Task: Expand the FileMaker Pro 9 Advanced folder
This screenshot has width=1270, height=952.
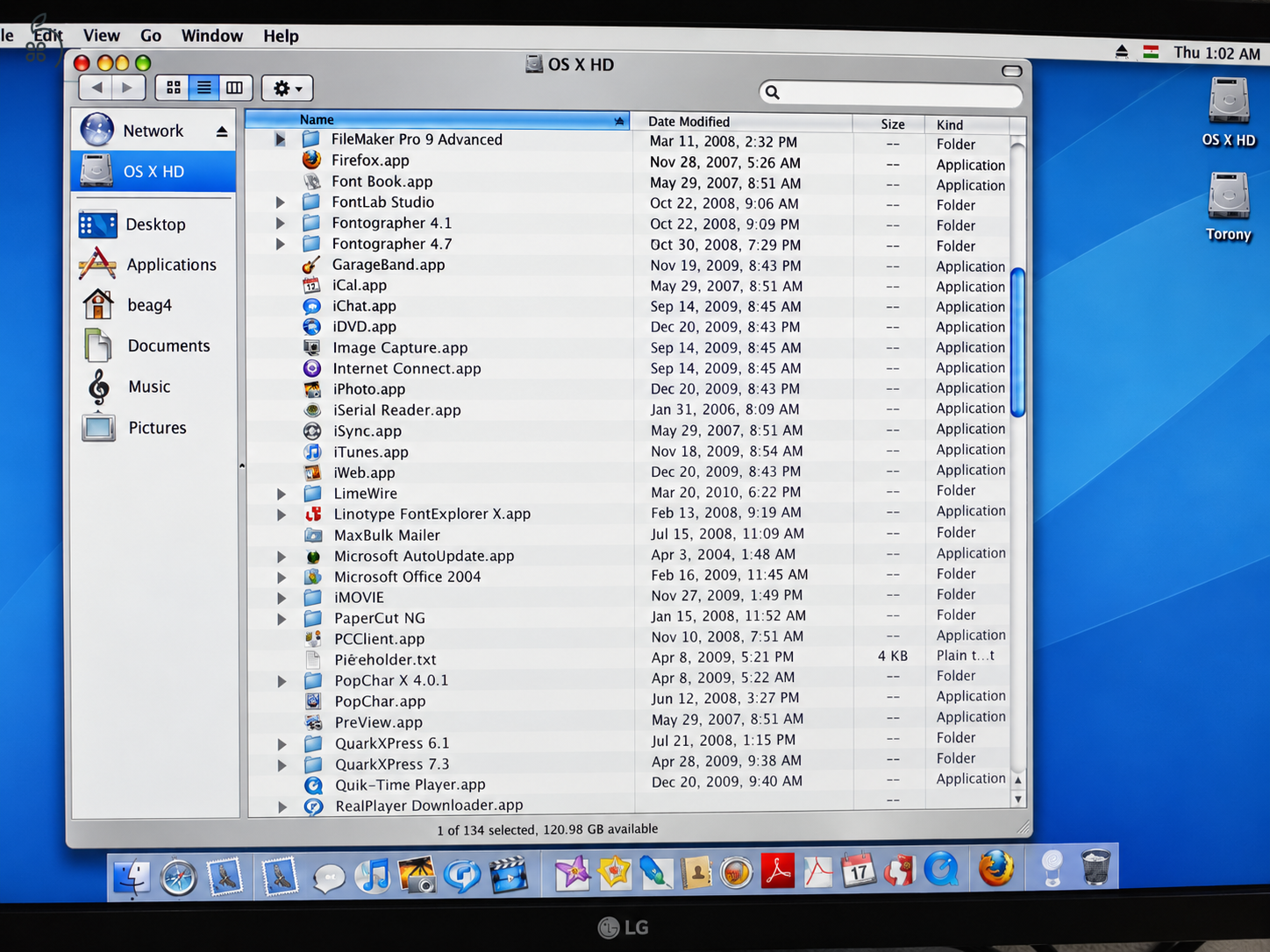Action: (x=280, y=139)
